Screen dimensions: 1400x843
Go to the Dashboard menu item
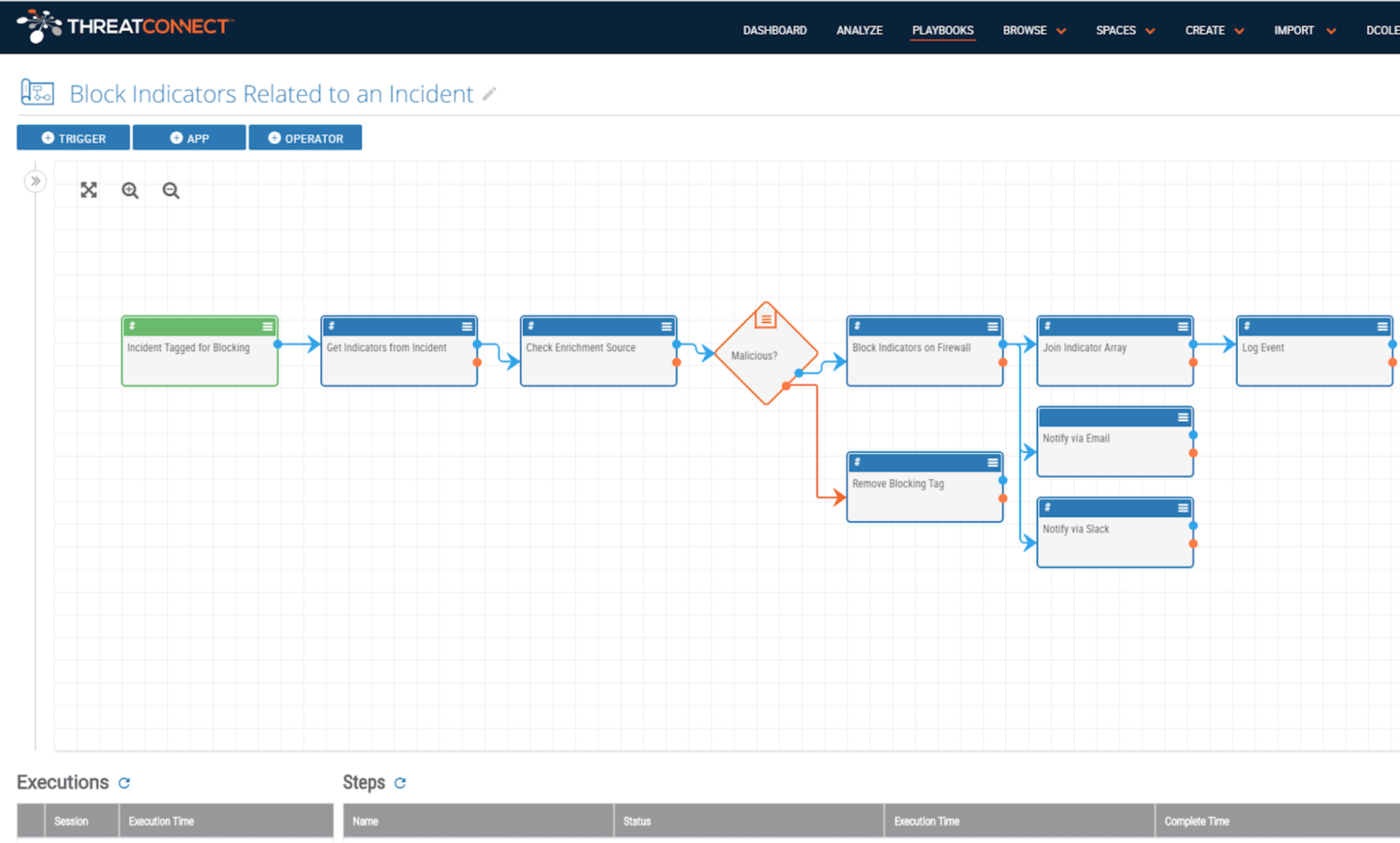pyautogui.click(x=775, y=30)
